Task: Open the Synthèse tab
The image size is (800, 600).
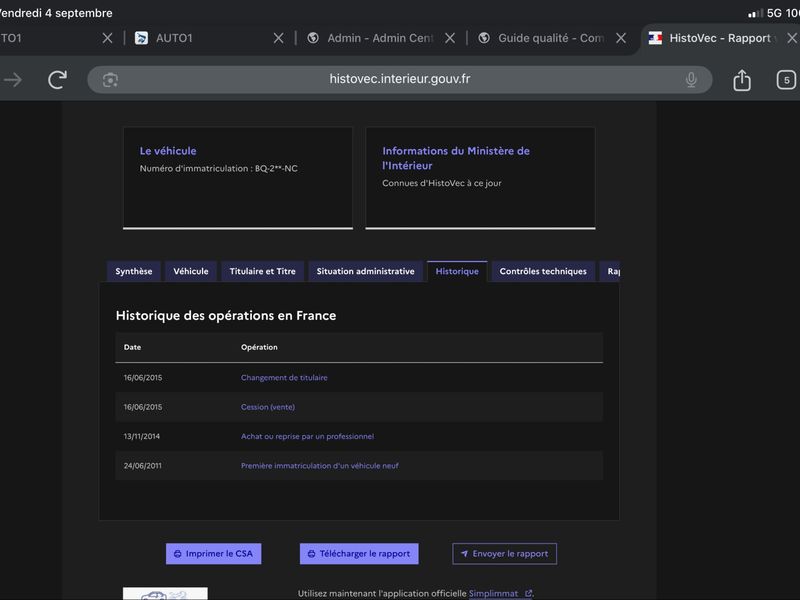Action: tap(134, 271)
